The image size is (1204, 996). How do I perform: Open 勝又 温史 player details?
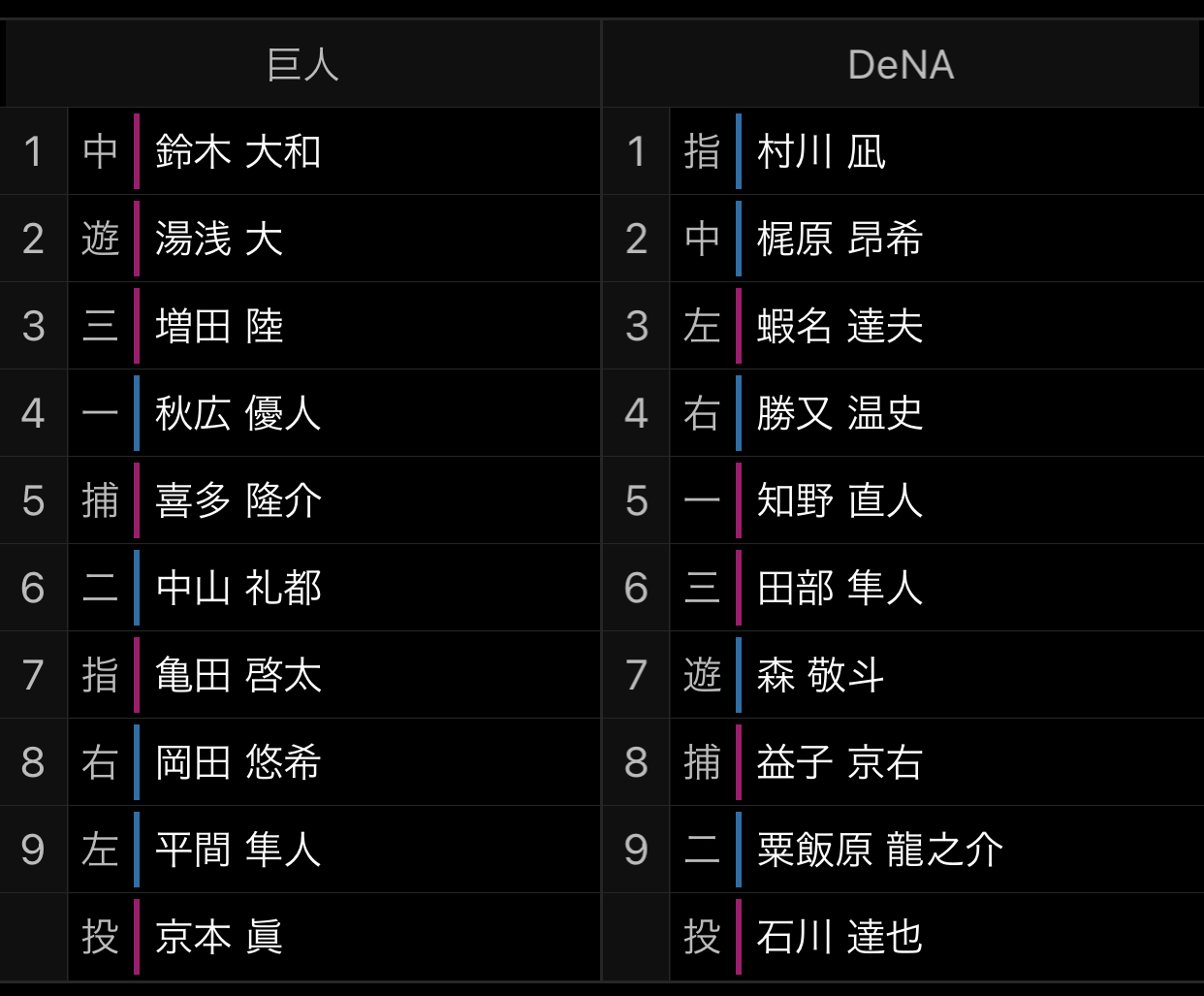(x=840, y=414)
